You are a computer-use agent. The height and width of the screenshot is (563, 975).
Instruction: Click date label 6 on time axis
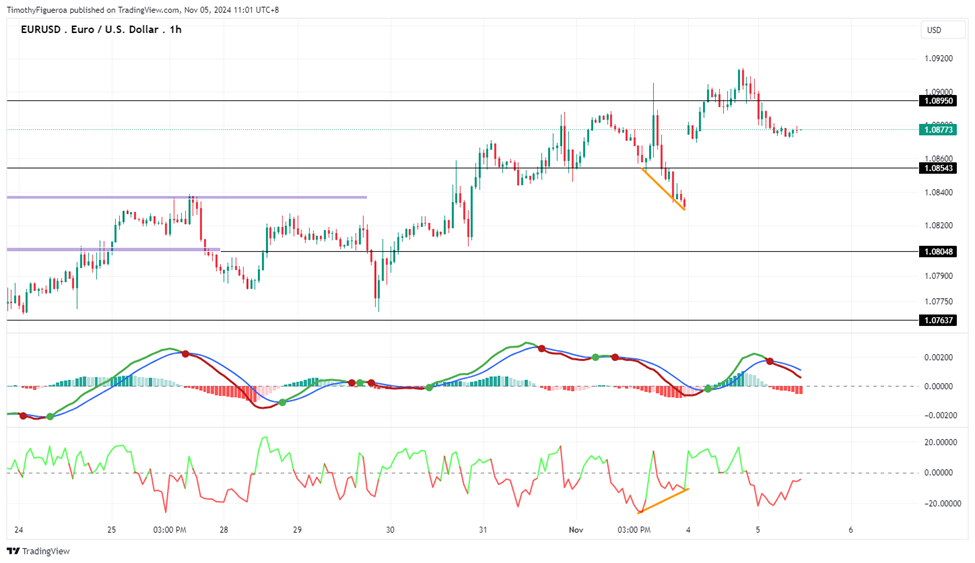click(851, 530)
